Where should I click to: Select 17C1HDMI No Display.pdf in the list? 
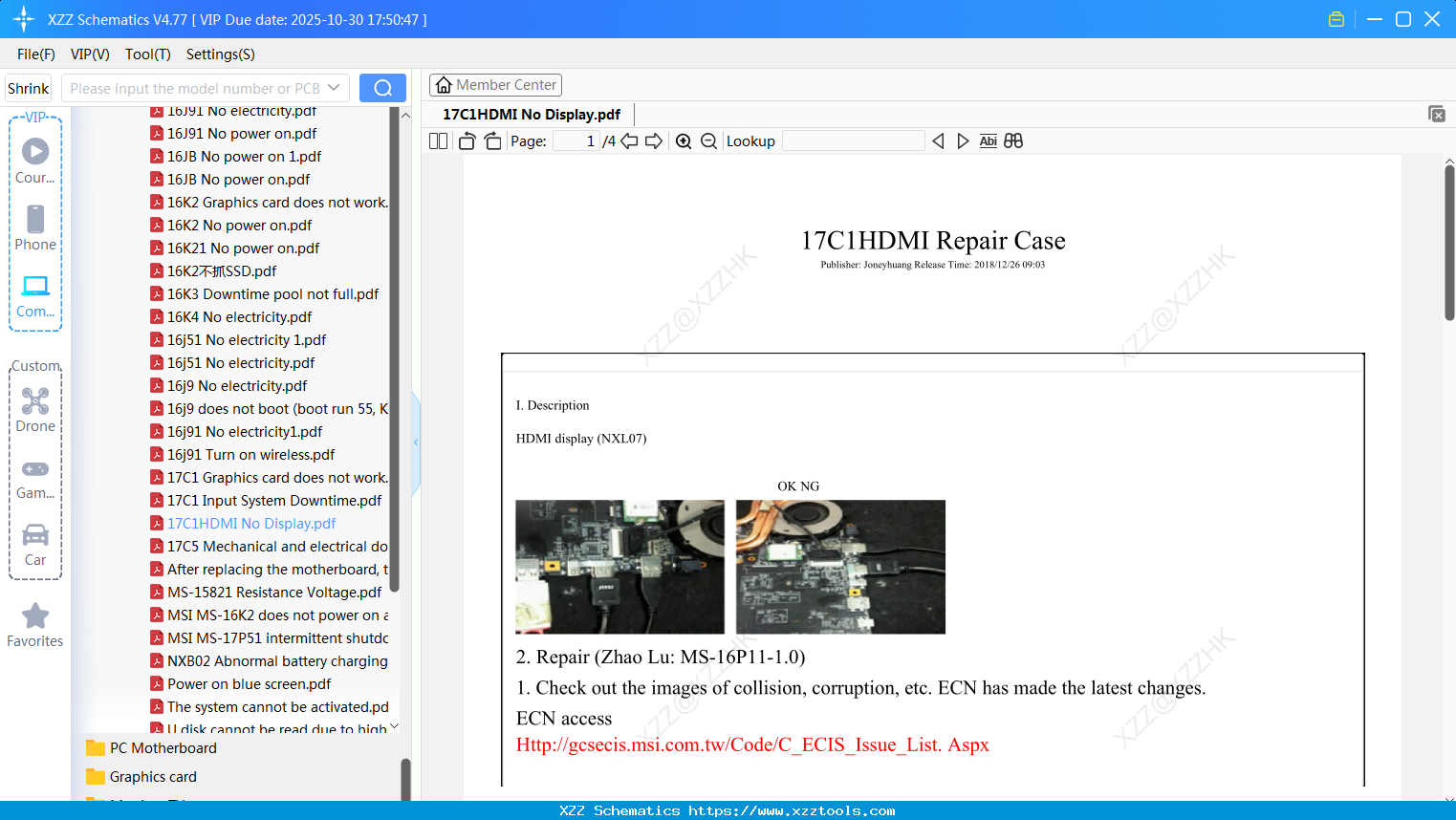click(x=244, y=524)
